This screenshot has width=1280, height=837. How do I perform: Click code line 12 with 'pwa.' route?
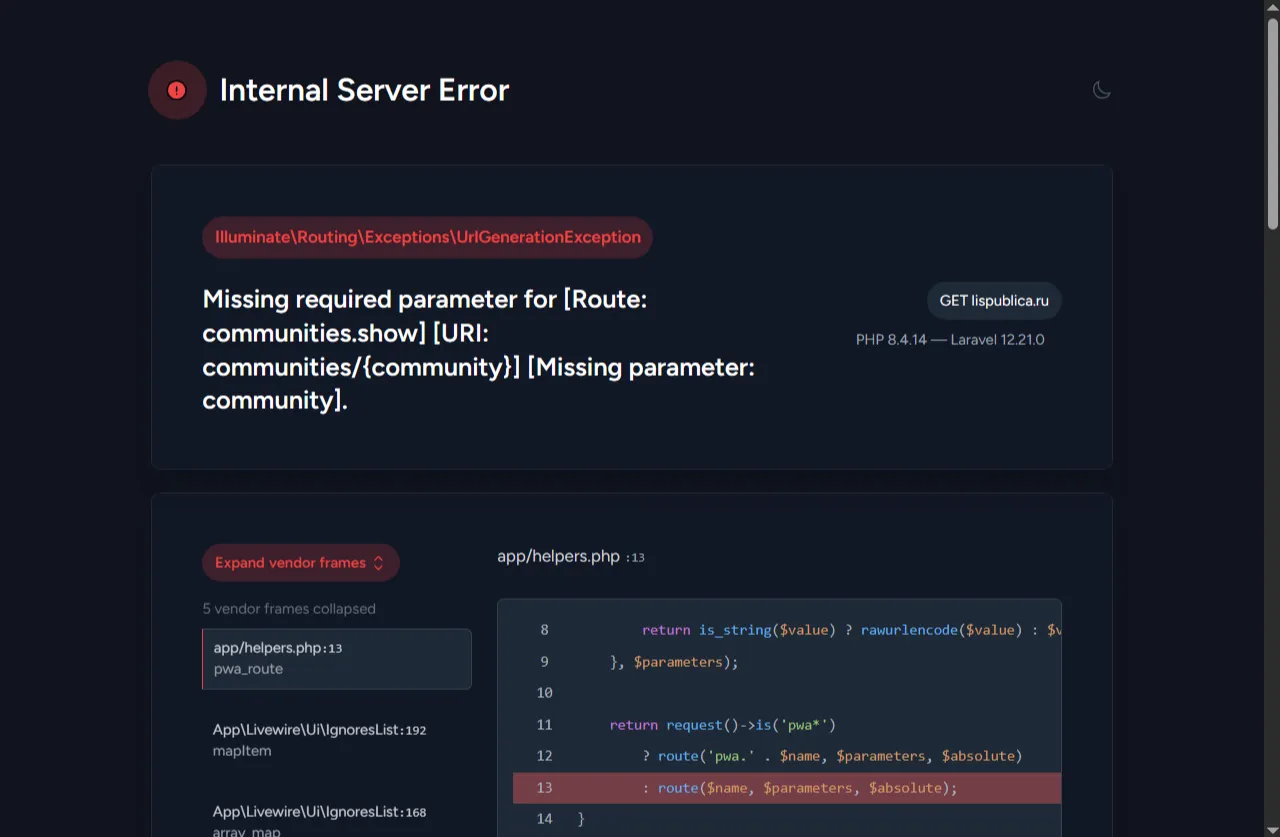(832, 756)
